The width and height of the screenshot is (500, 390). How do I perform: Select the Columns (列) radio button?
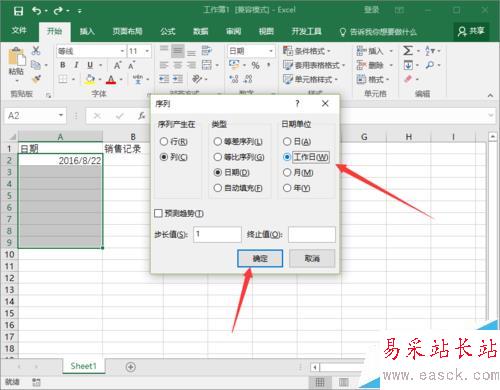pos(164,157)
